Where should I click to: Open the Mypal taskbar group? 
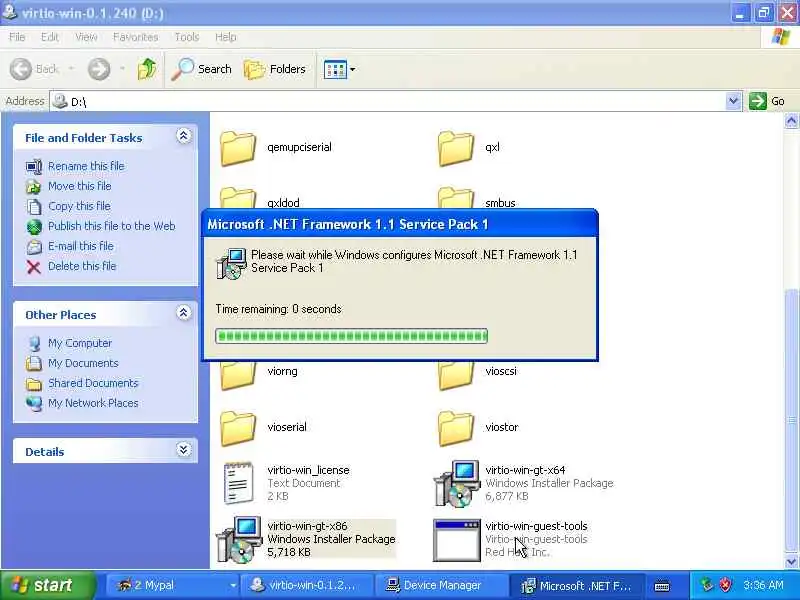click(x=174, y=585)
